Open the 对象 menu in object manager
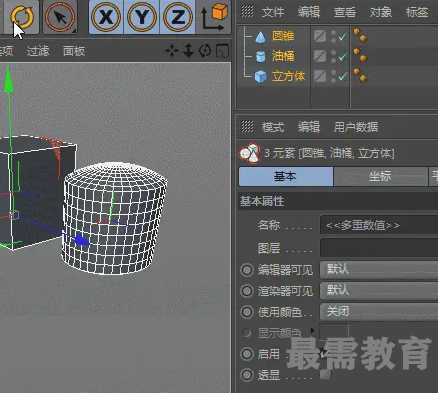The width and height of the screenshot is (438, 393). (381, 12)
